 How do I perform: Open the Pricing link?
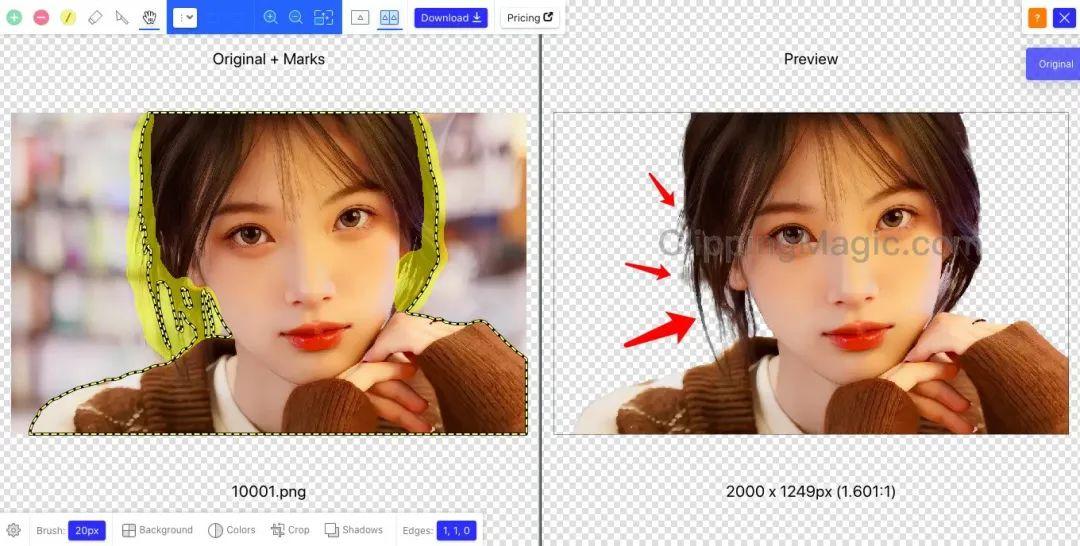pos(530,18)
